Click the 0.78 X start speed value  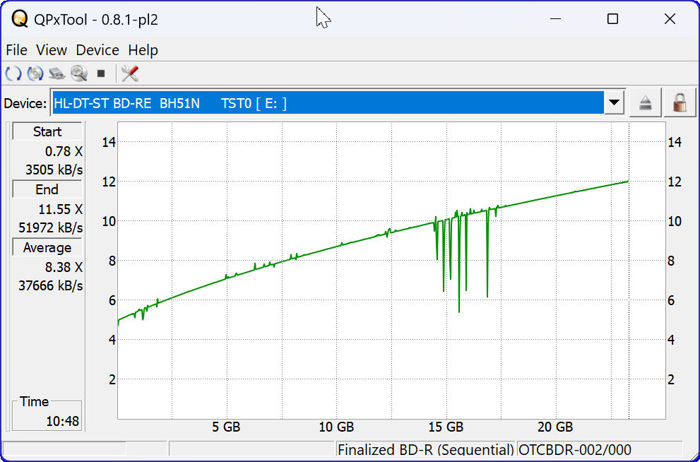pyautogui.click(x=63, y=151)
